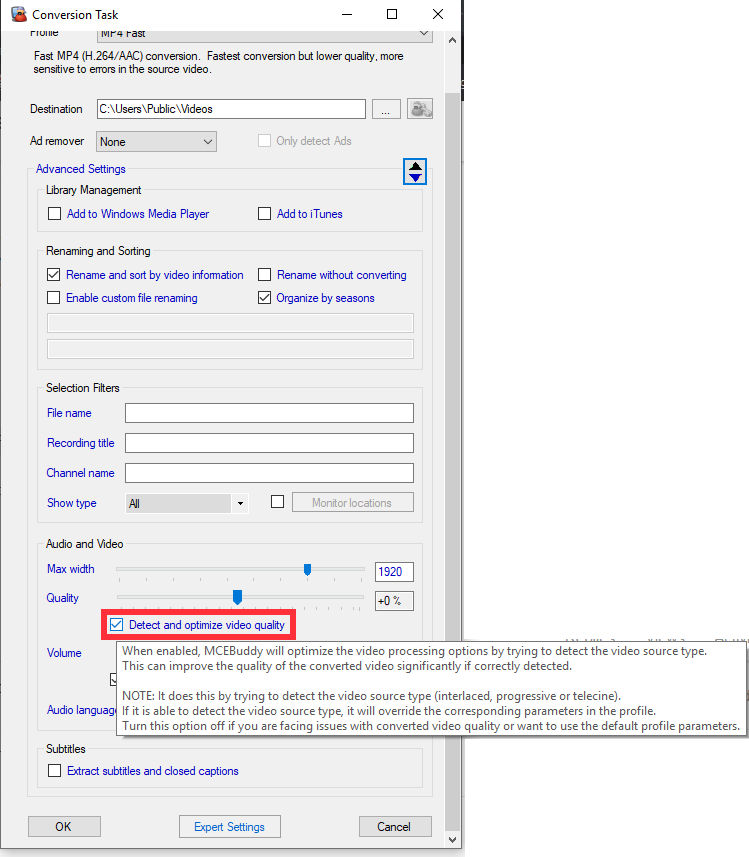Click the MCEBuddy app icon in title bar

(16, 15)
